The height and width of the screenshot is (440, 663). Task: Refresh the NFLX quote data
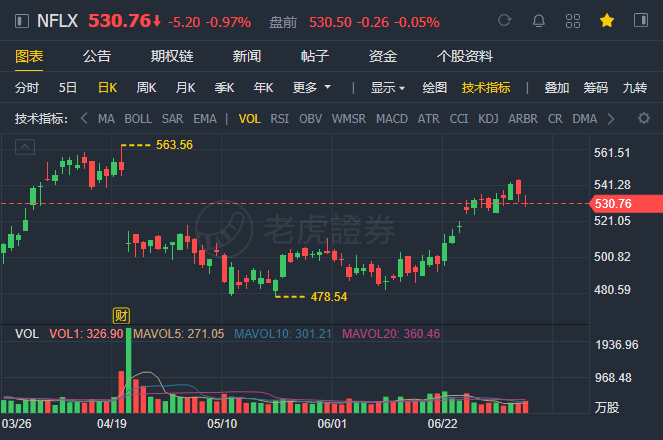(504, 20)
